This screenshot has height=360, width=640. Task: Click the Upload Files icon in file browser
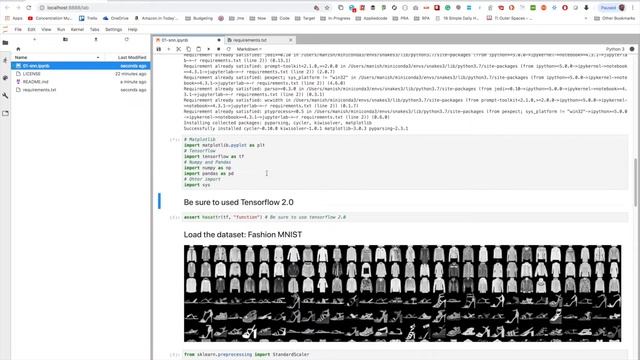click(96, 40)
